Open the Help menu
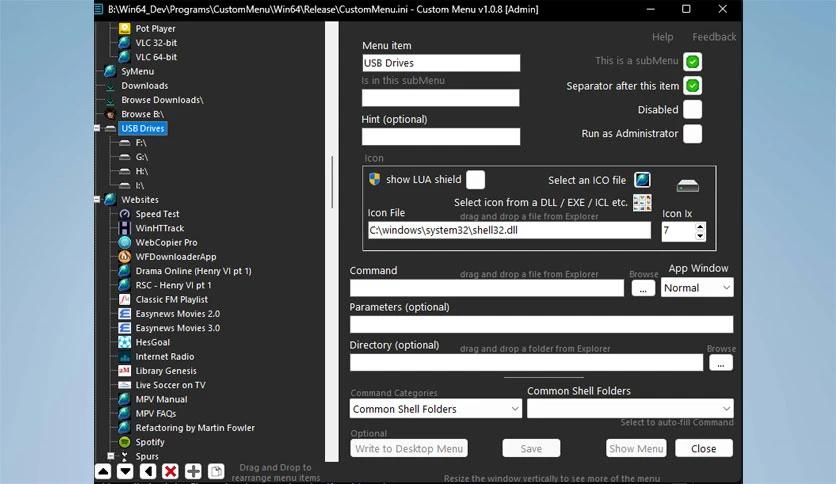The image size is (836, 484). pos(663,37)
